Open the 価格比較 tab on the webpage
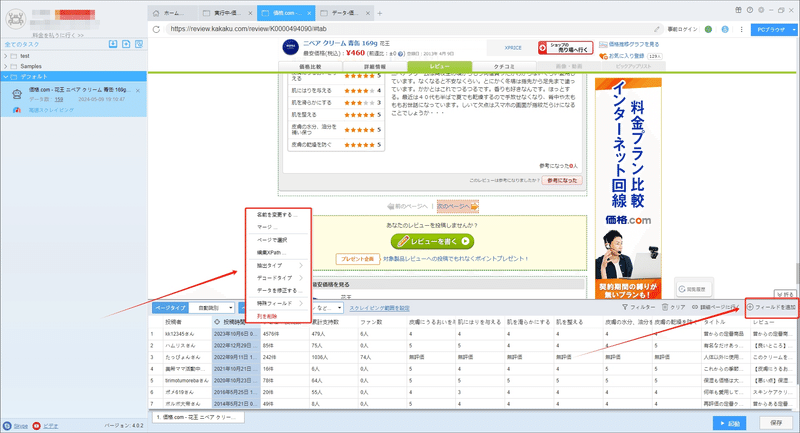The height and width of the screenshot is (433, 800). click(310, 67)
